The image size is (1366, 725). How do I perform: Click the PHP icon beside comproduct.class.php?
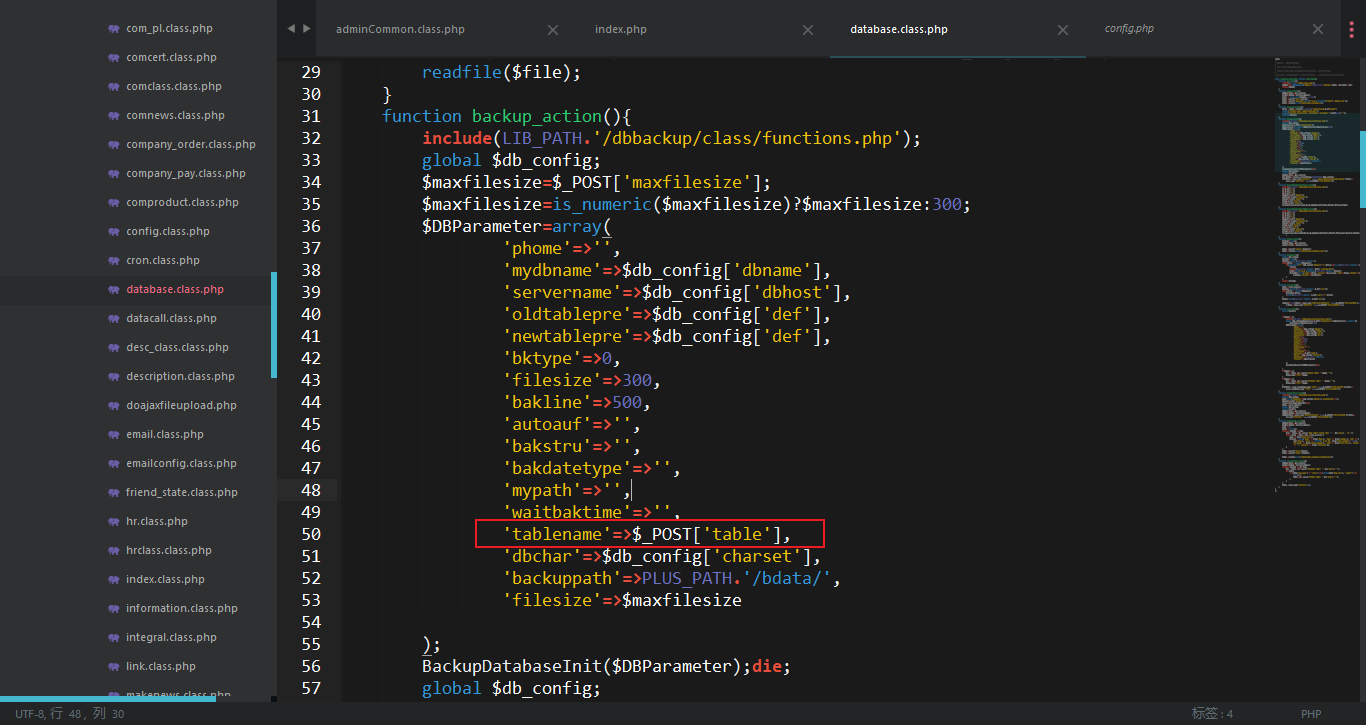coord(113,203)
